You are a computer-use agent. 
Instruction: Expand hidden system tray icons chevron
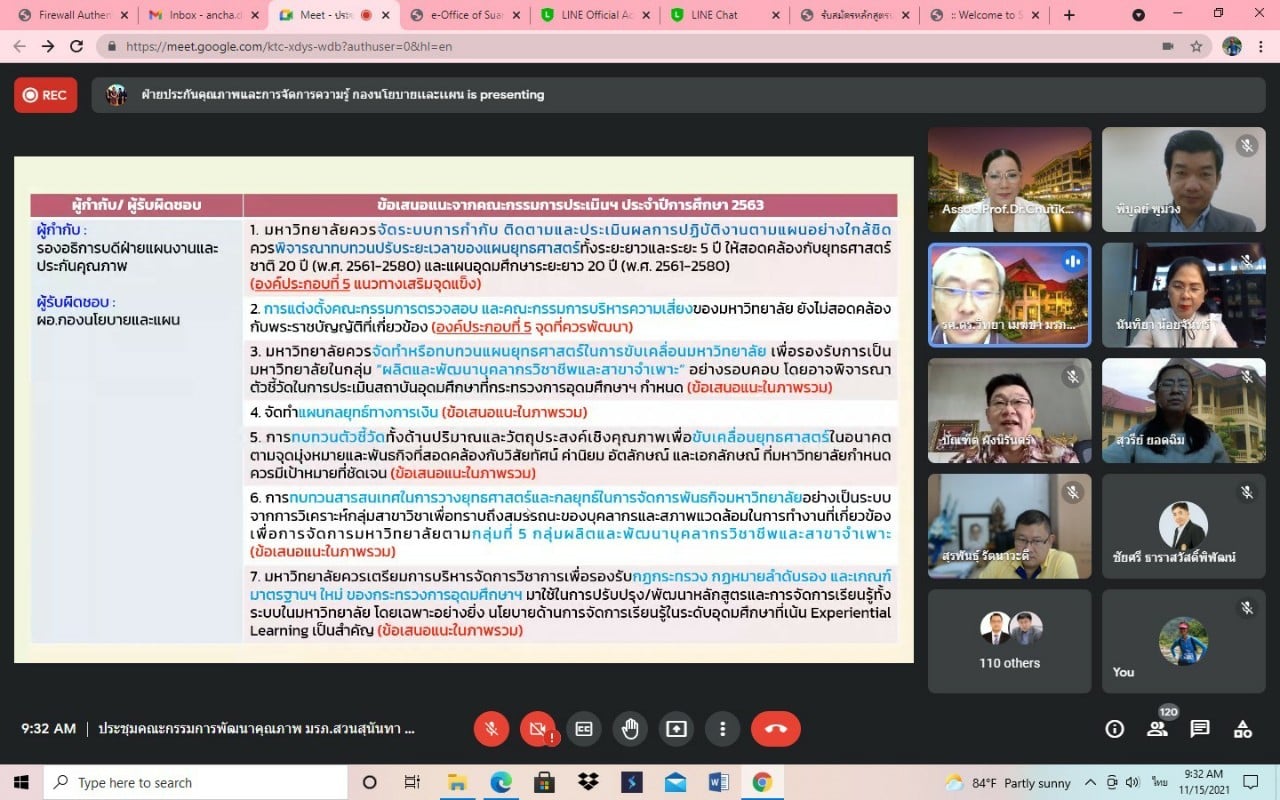1091,782
